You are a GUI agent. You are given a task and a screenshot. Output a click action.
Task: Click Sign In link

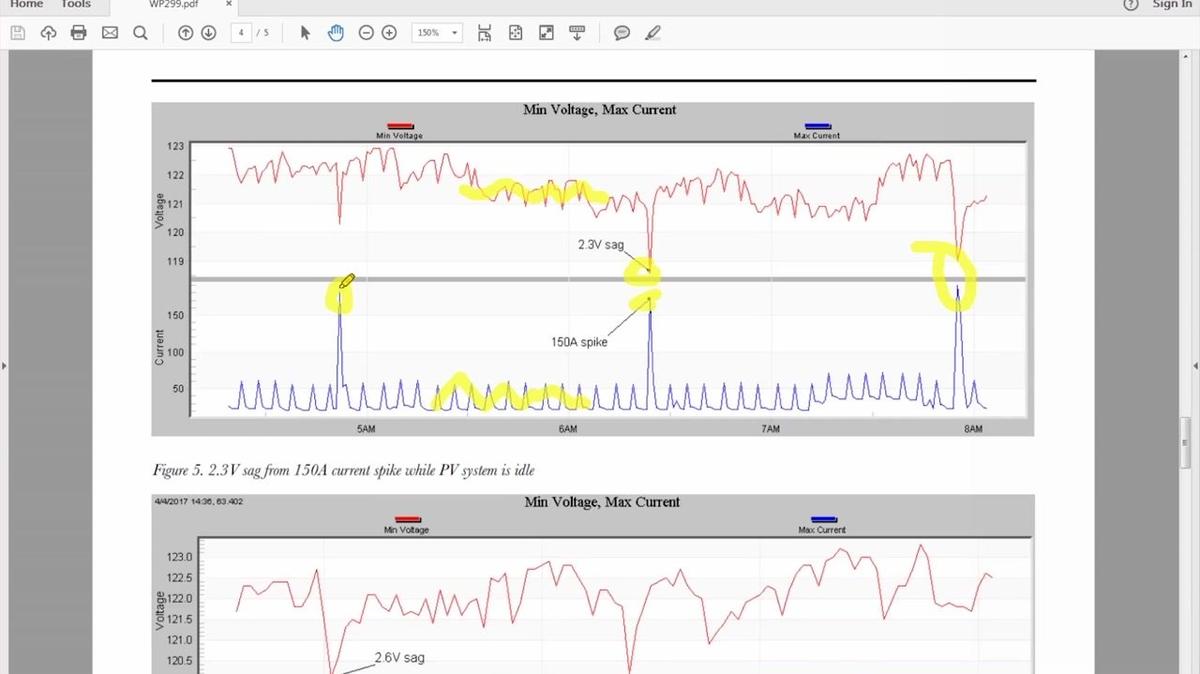1171,4
